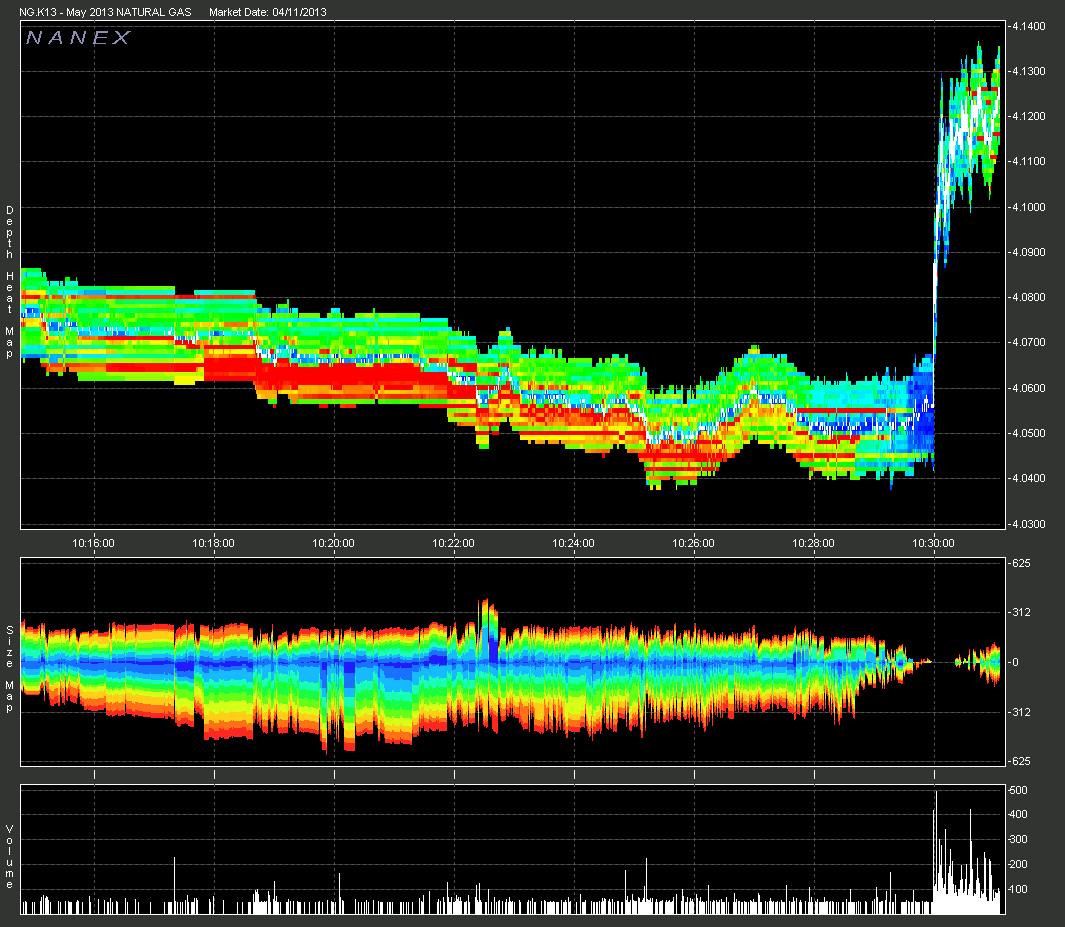This screenshot has height=927, width=1065.
Task: Select the 4.0900 price axis label
Action: 1028,252
